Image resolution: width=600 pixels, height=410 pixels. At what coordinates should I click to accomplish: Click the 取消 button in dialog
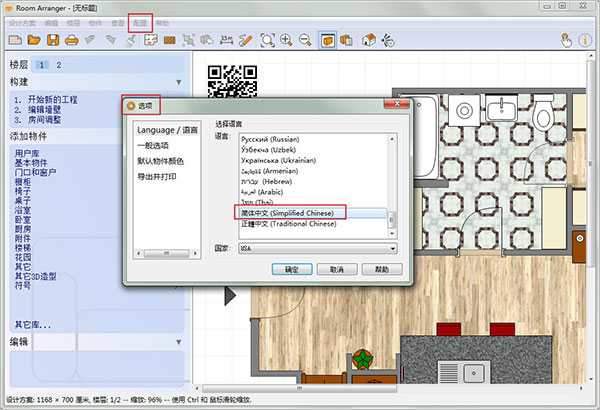point(336,270)
